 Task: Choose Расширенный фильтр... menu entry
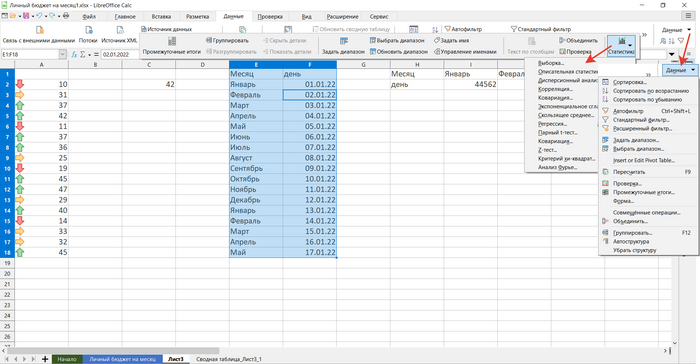click(x=642, y=129)
